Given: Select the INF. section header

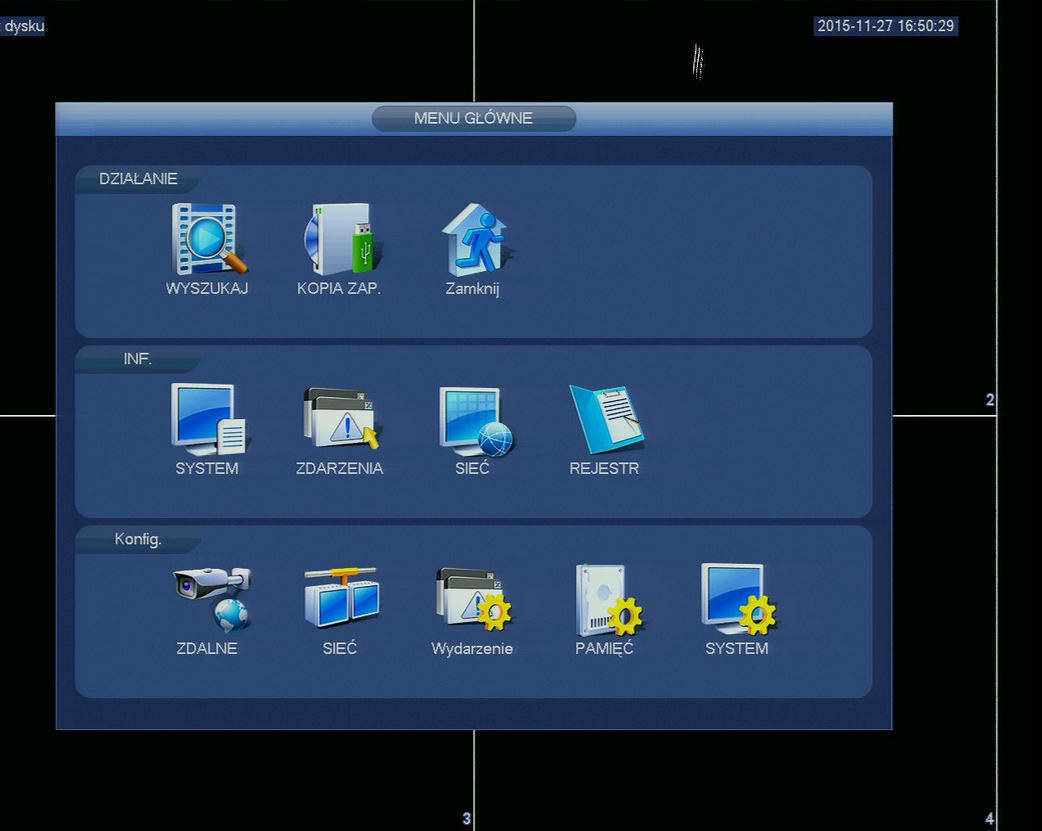Looking at the screenshot, I should point(138,359).
